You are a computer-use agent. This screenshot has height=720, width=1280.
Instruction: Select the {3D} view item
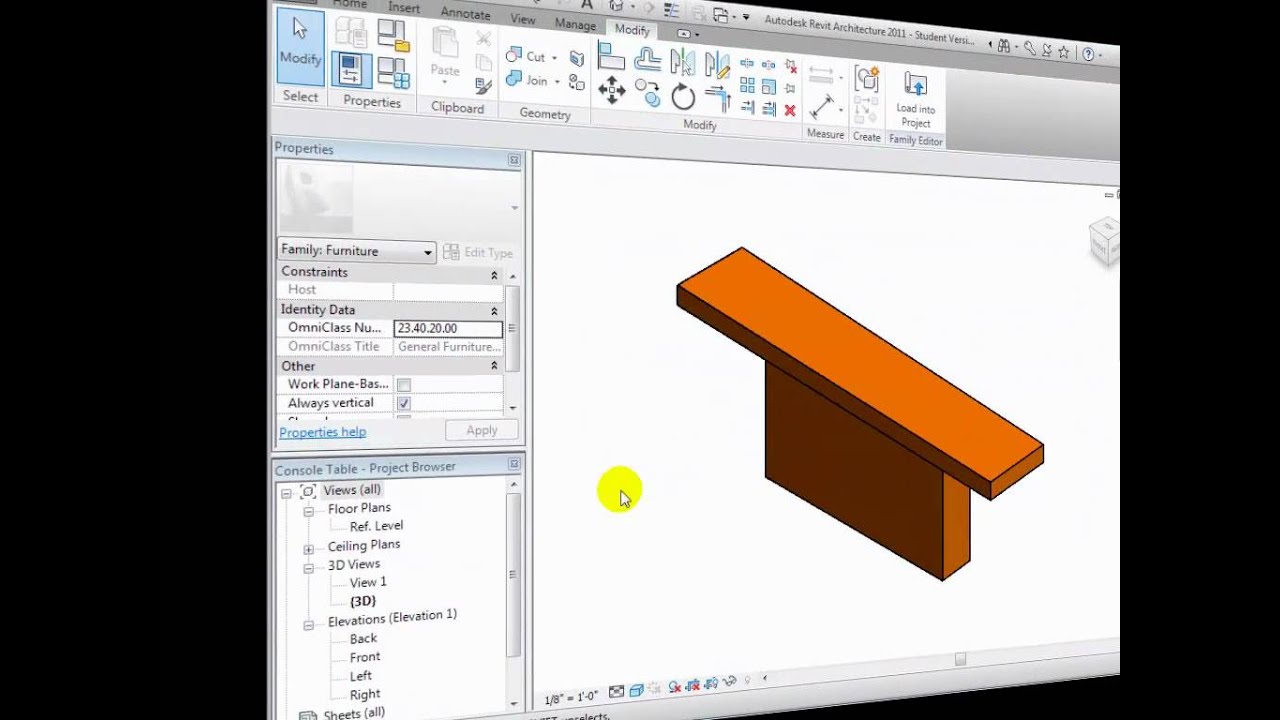click(x=363, y=601)
